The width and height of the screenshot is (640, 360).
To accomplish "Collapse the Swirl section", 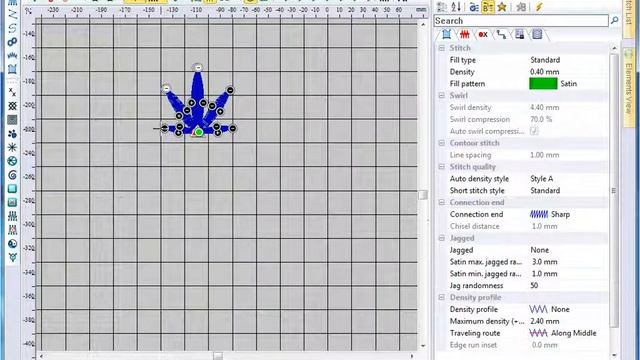I will (442, 96).
